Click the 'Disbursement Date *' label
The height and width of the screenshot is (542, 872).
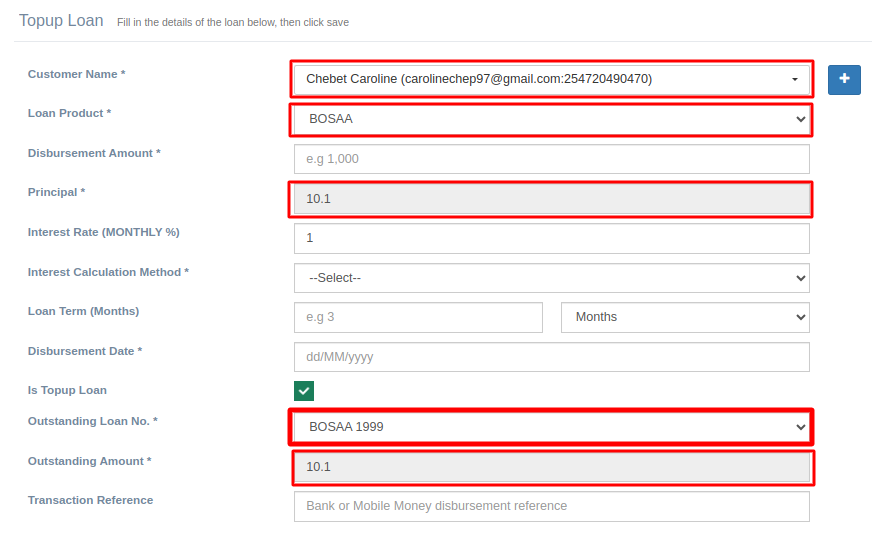(x=85, y=351)
